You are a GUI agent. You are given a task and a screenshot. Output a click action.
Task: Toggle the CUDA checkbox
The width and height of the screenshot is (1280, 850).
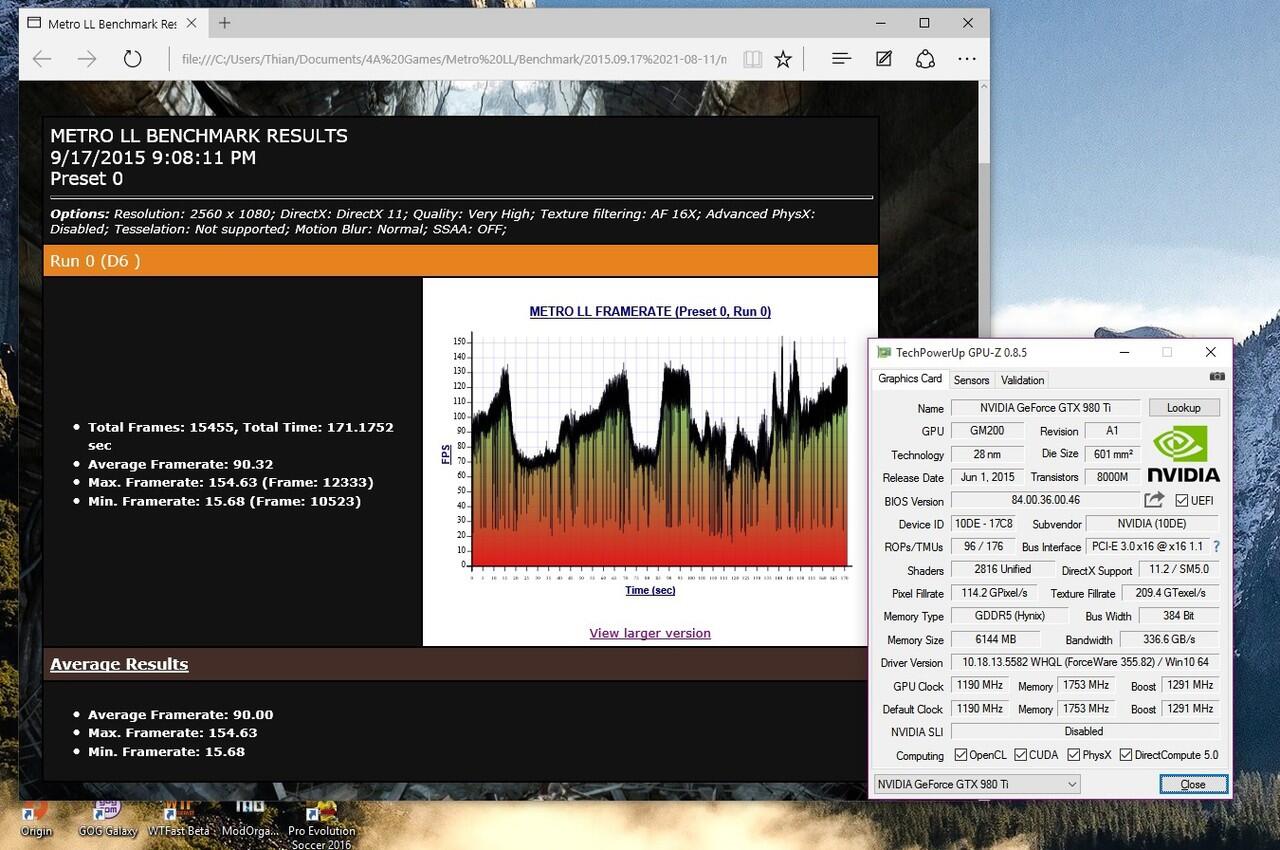[x=1021, y=755]
